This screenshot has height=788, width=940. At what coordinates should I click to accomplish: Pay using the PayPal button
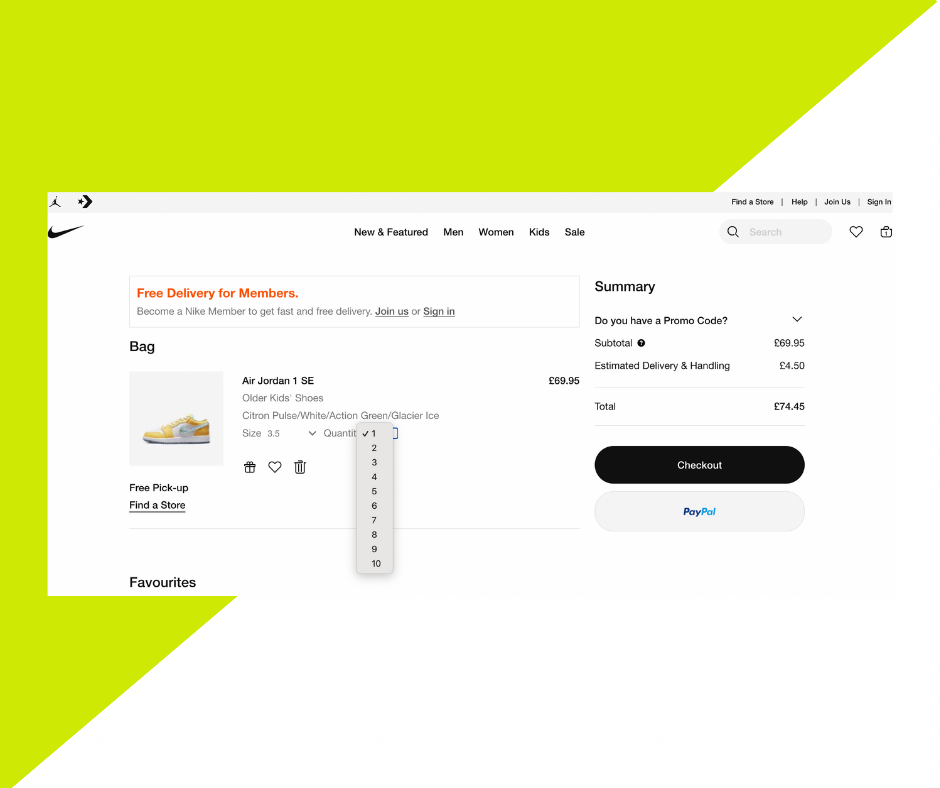699,512
